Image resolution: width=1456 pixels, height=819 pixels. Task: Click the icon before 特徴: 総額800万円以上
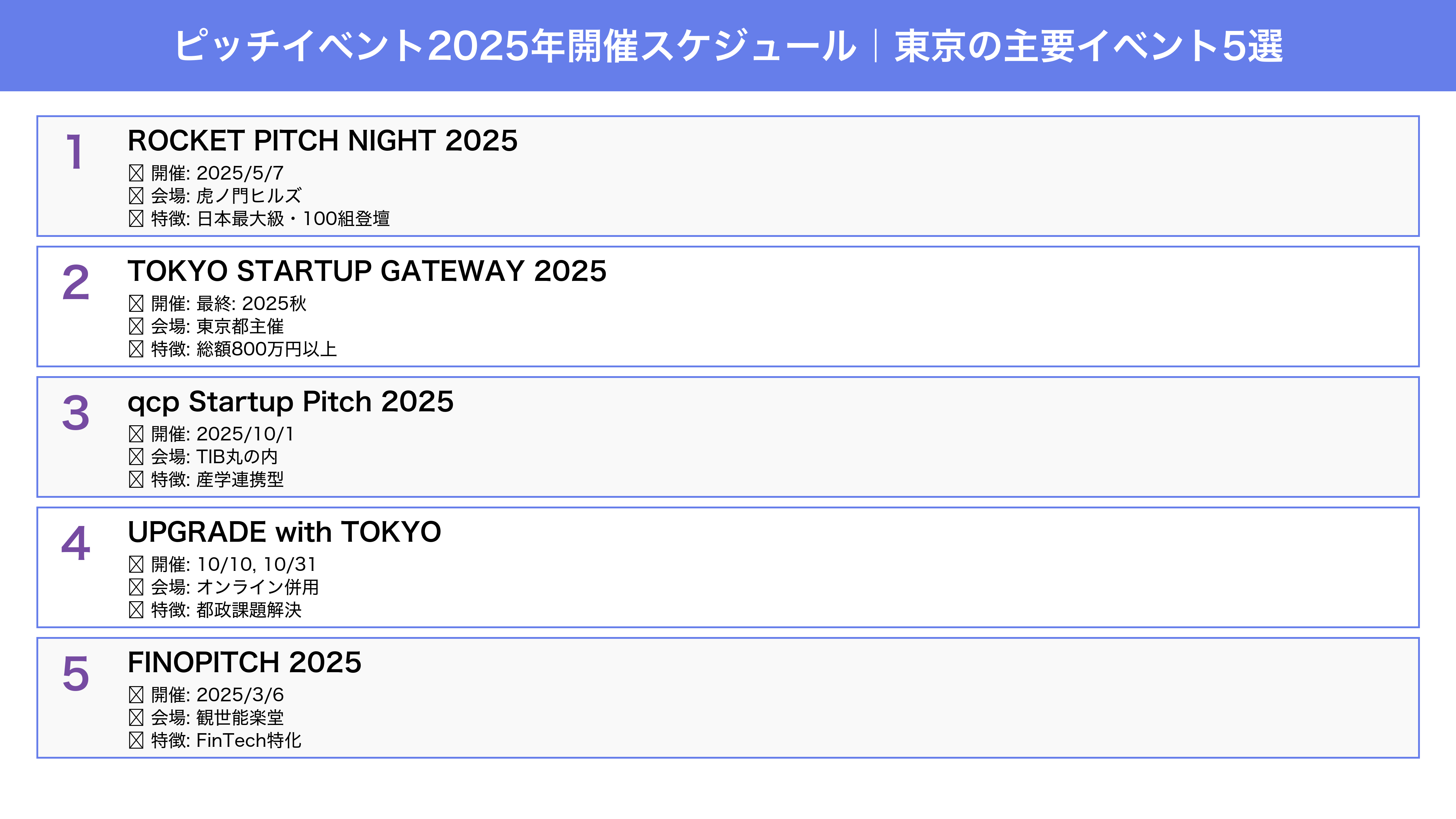(x=136, y=349)
